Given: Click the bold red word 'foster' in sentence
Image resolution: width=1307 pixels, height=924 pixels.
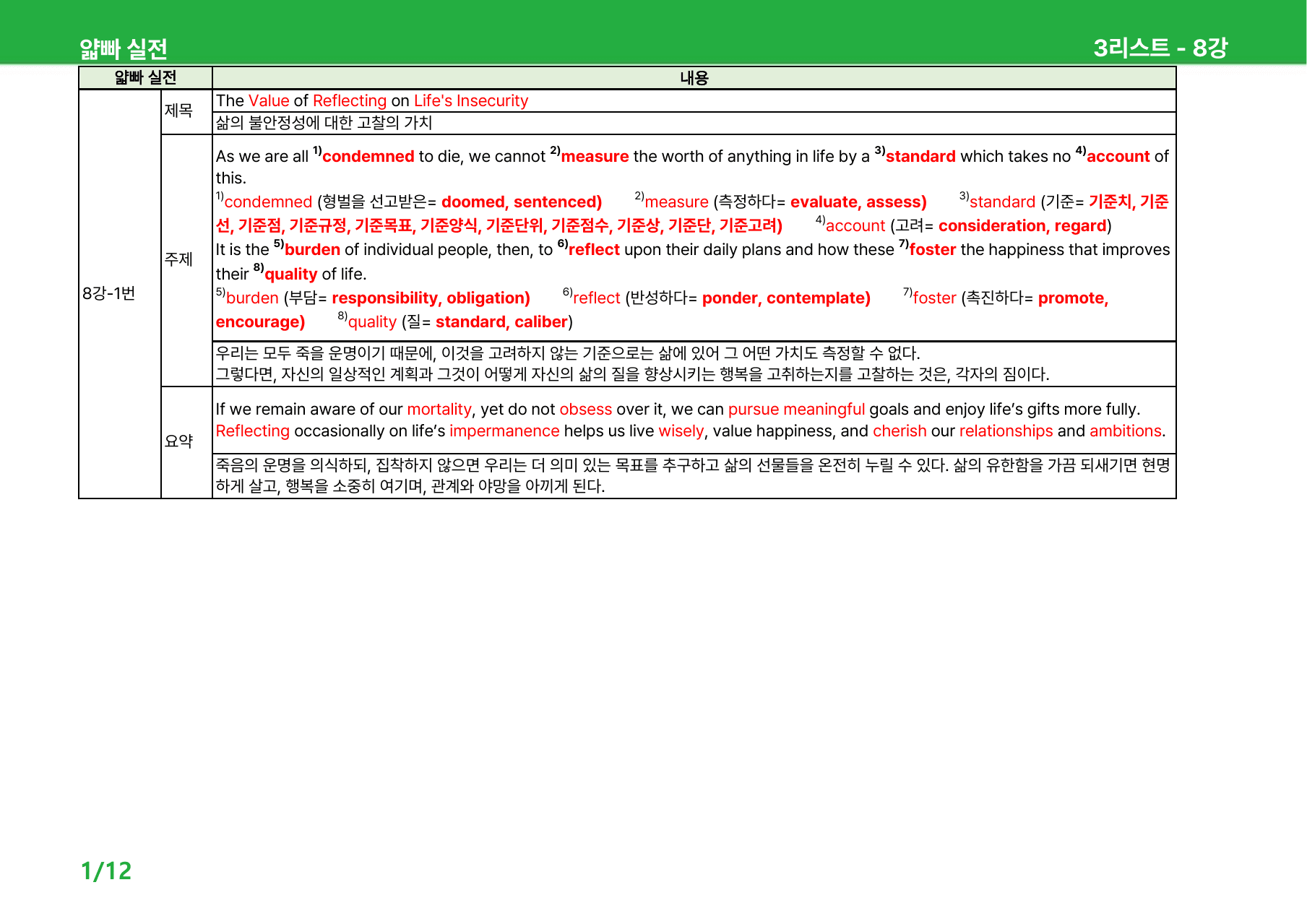Looking at the screenshot, I should click(x=932, y=249).
